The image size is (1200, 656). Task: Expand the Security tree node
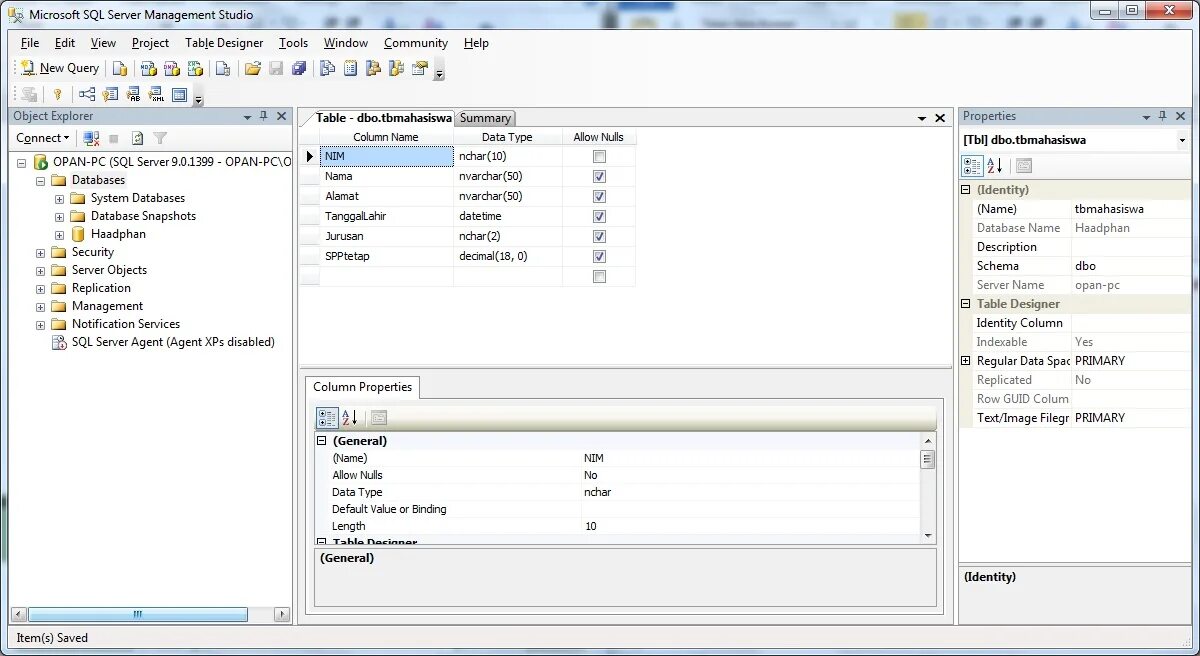[40, 253]
